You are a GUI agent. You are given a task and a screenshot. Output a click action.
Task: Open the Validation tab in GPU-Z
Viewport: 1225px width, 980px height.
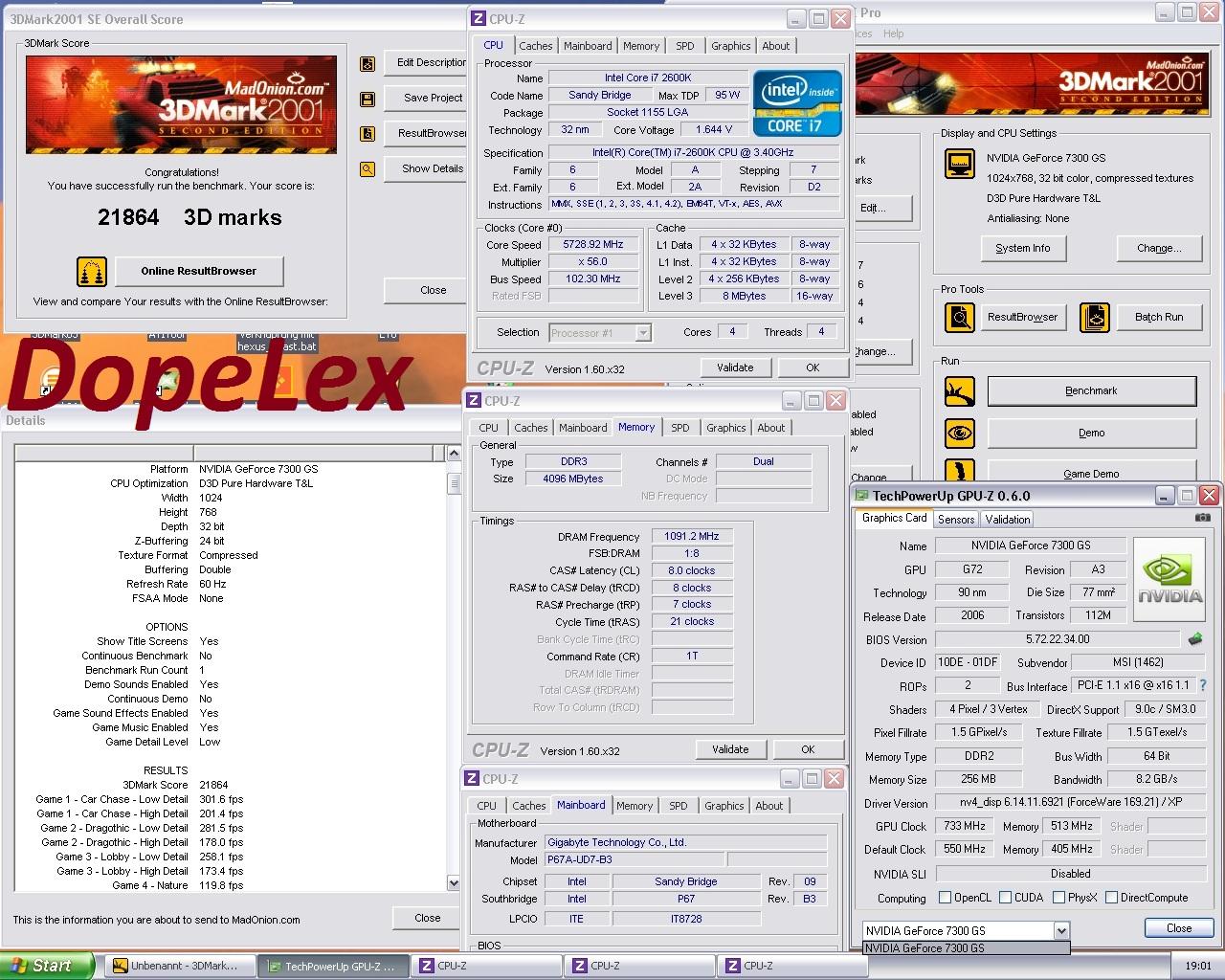click(1008, 520)
